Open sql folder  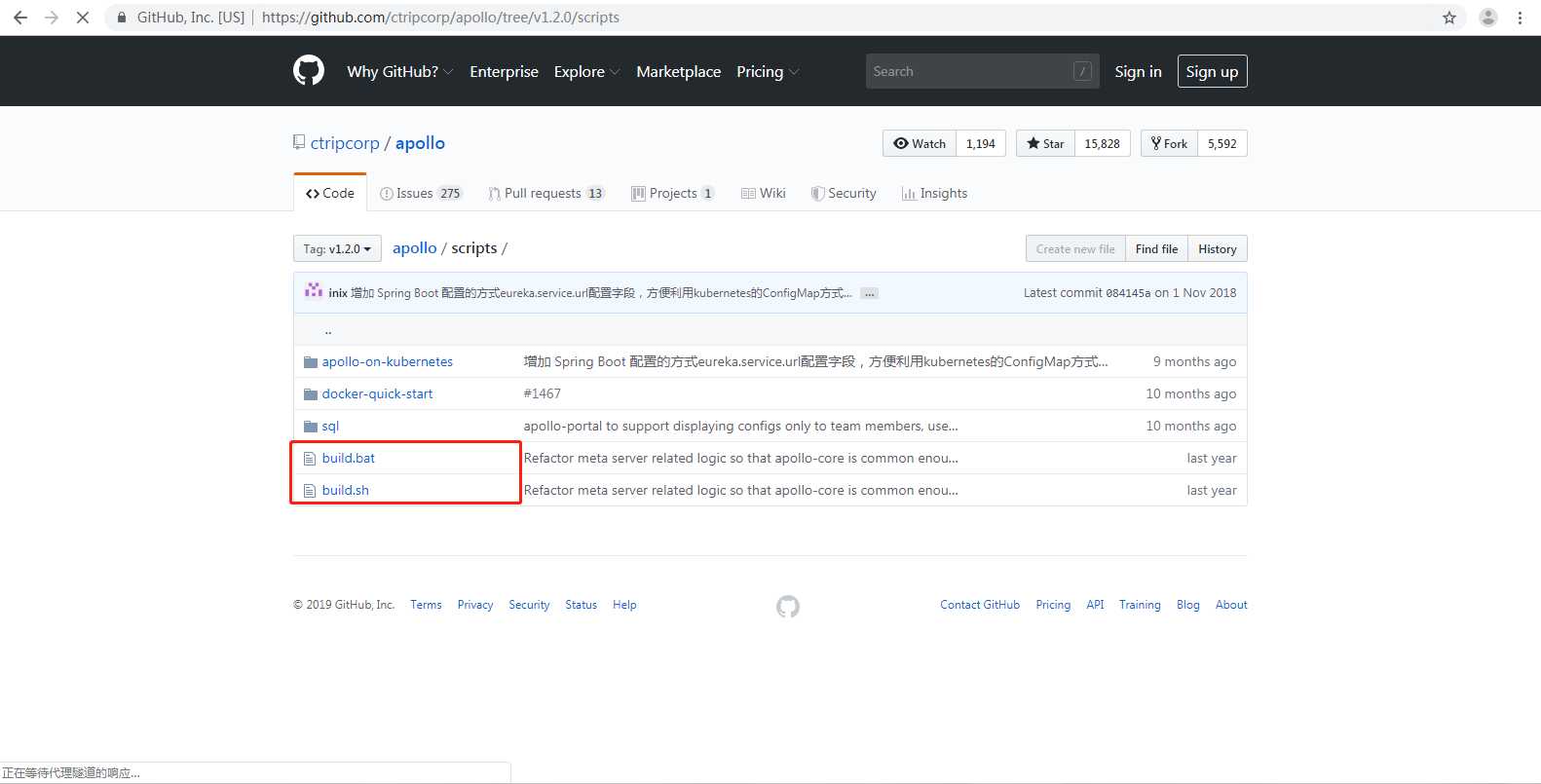pyautogui.click(x=330, y=427)
